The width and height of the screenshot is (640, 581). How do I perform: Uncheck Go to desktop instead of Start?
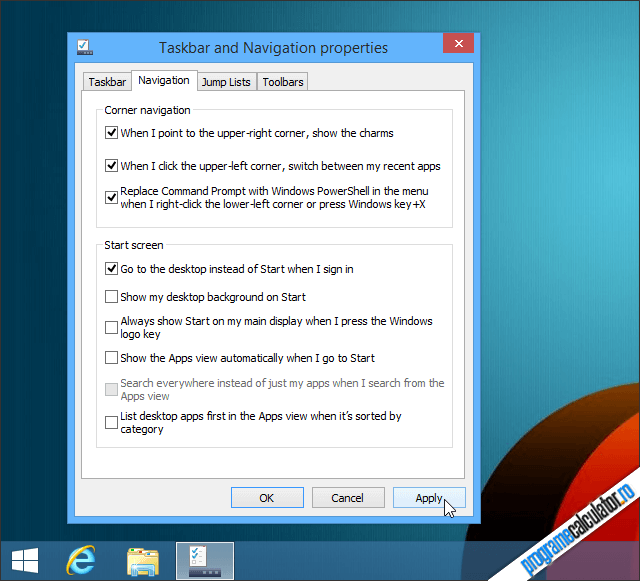click(x=111, y=269)
